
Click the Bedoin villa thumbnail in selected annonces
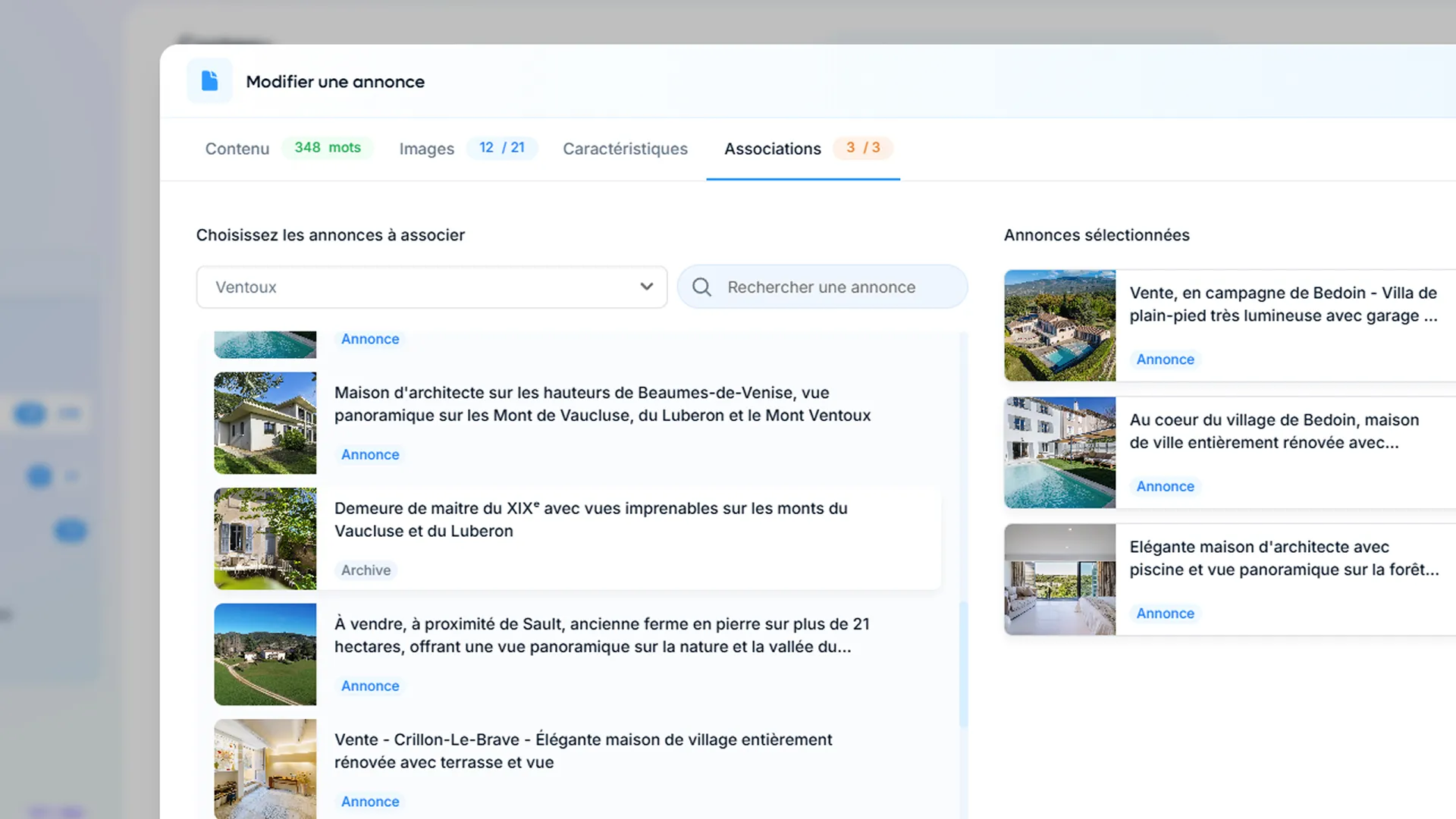[1059, 325]
